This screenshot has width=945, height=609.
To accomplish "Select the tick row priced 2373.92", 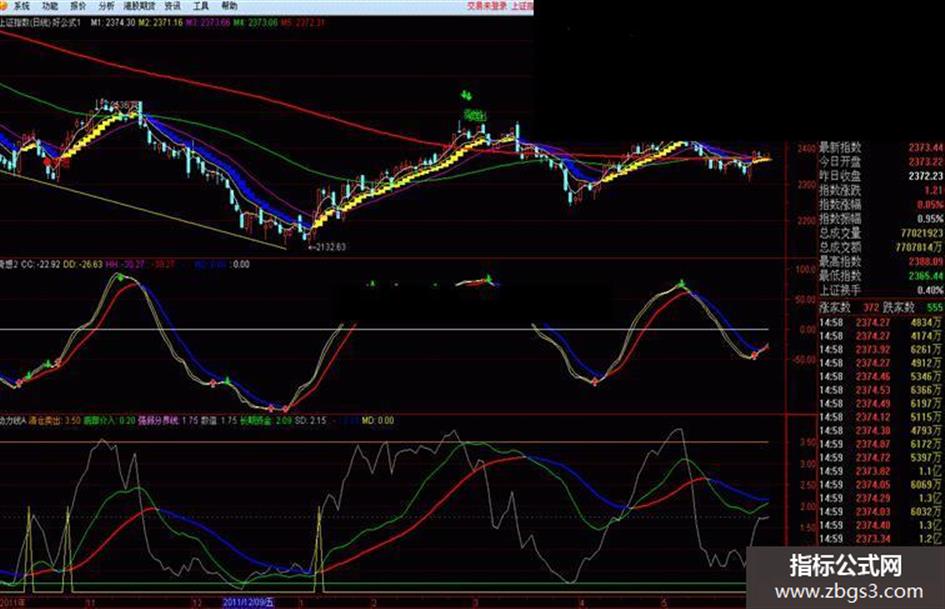I will (x=881, y=350).
